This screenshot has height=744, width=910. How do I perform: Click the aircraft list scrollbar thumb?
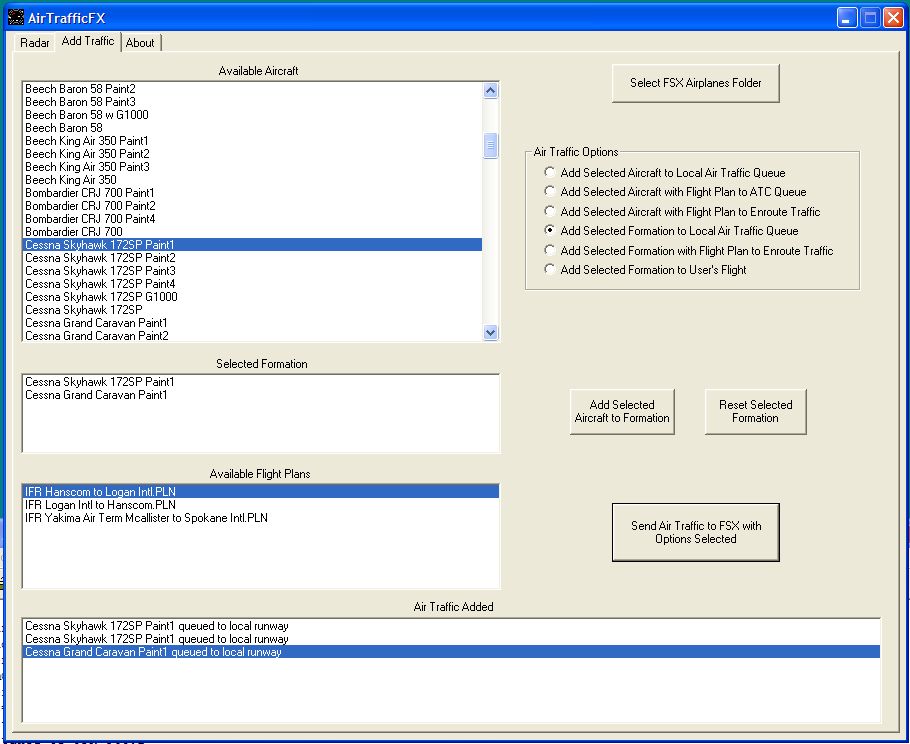click(490, 145)
